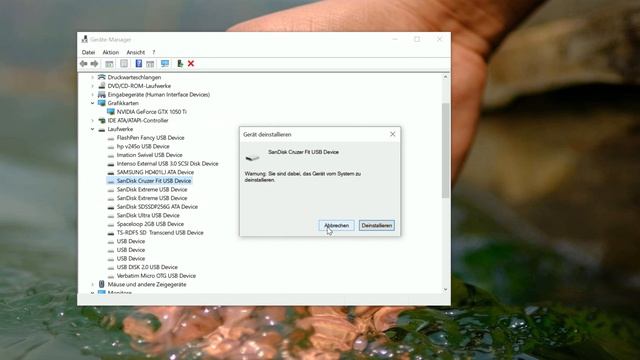Viewport: 640px width, 360px height.
Task: Scan for hardware changes monitor icon
Action: 165,64
